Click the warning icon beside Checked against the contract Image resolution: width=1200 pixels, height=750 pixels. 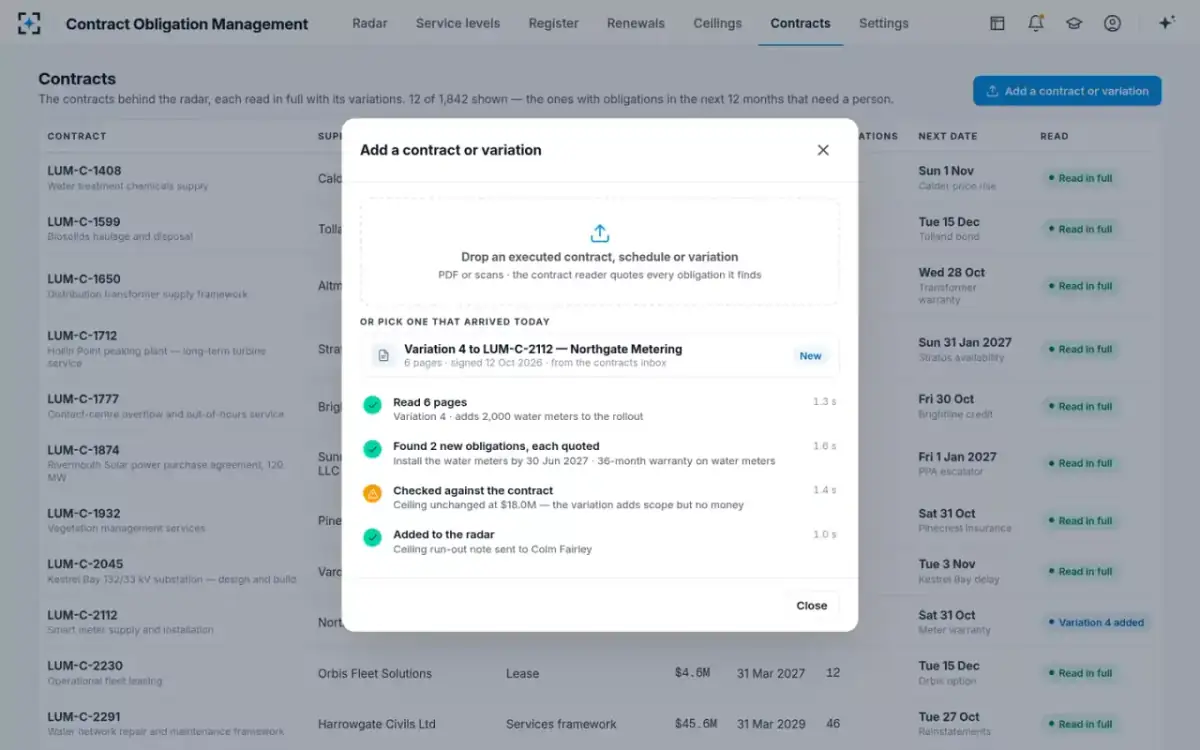click(372, 493)
